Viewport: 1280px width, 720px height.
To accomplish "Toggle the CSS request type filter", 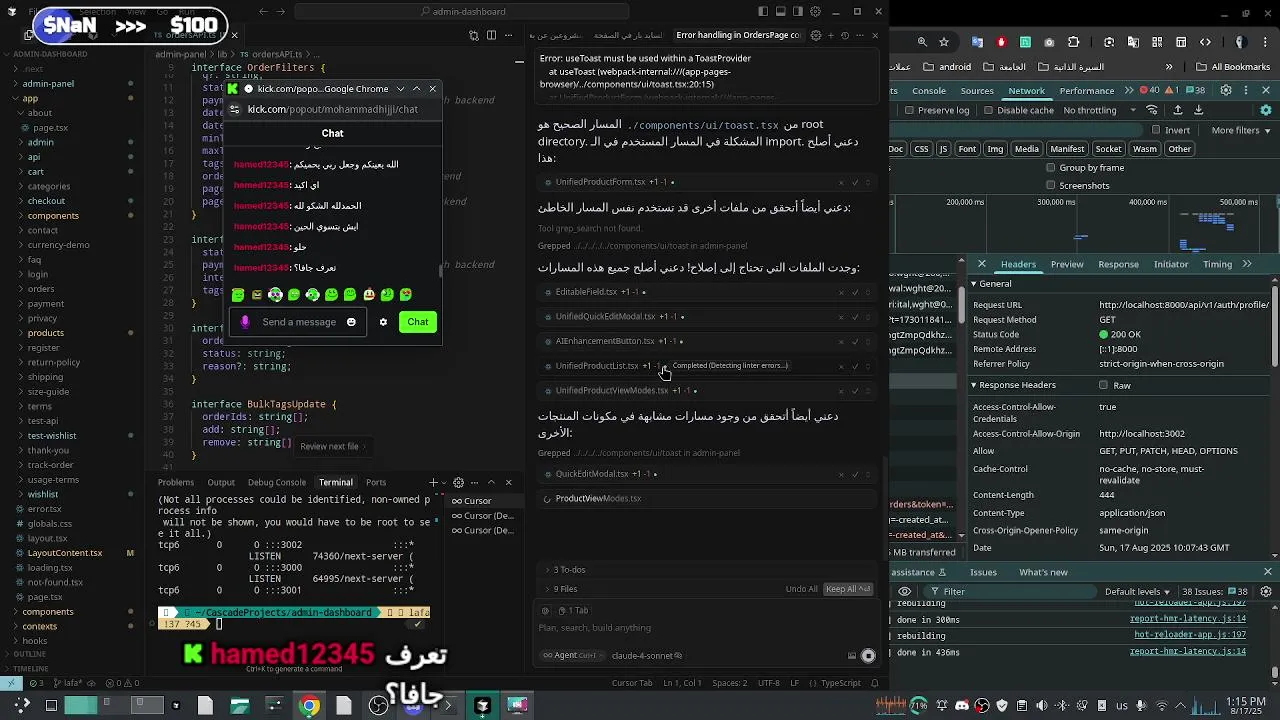I will pyautogui.click(x=921, y=149).
